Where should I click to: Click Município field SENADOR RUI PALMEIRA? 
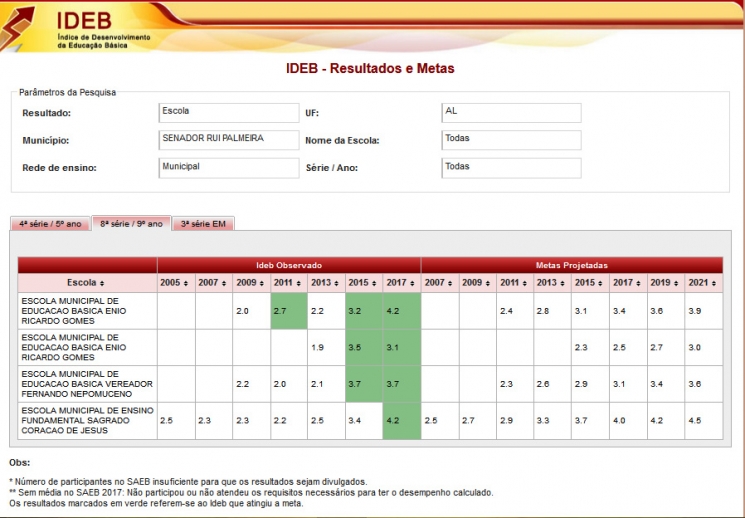(x=229, y=140)
